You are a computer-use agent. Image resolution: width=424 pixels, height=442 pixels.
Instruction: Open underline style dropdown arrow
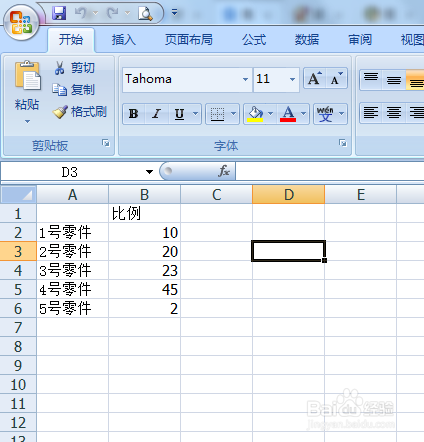[x=196, y=114]
